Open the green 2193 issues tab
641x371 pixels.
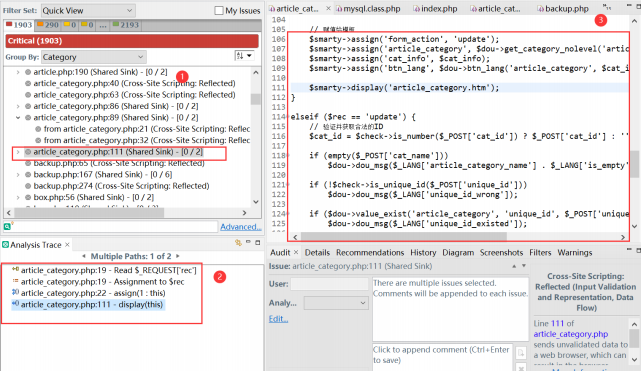(x=126, y=25)
